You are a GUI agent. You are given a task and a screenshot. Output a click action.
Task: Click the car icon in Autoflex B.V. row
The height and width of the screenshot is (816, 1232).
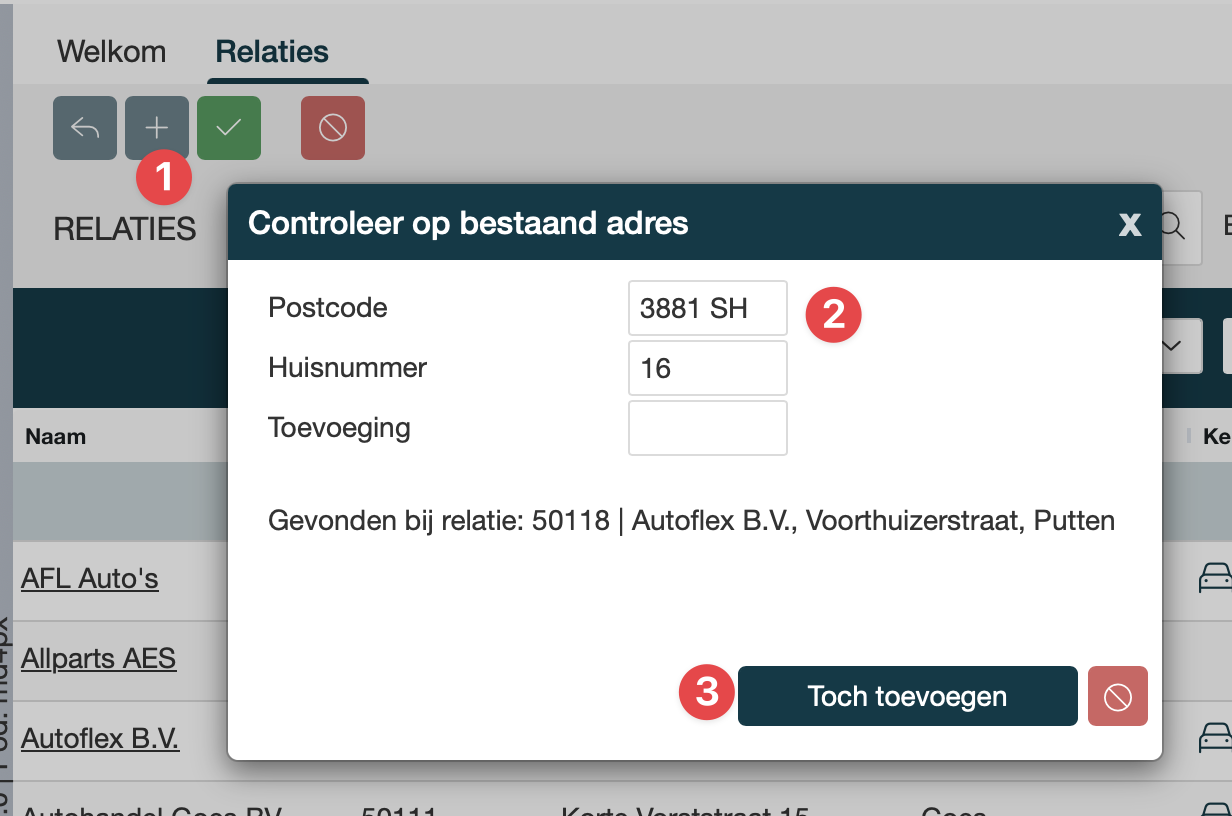pyautogui.click(x=1215, y=739)
